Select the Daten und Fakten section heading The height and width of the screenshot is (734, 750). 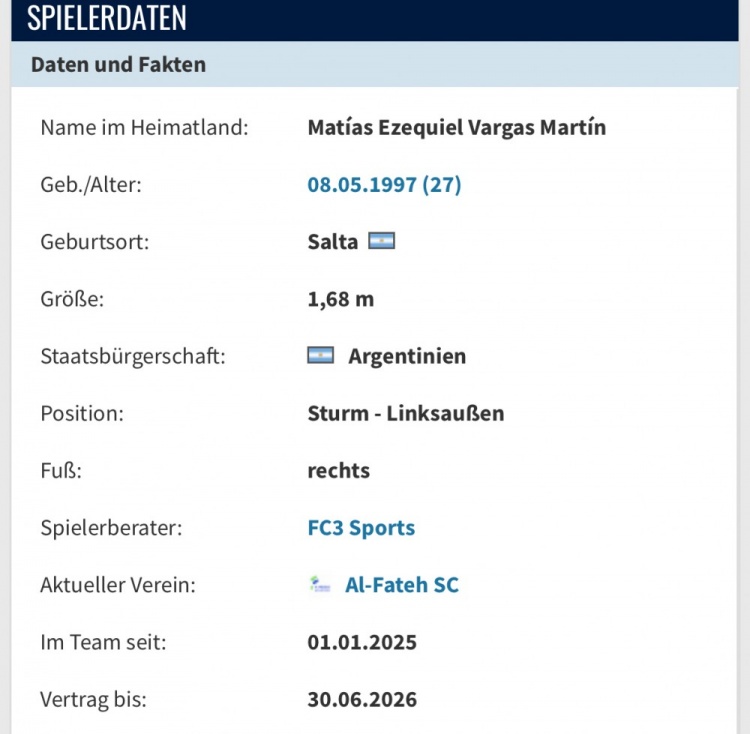[x=118, y=65]
